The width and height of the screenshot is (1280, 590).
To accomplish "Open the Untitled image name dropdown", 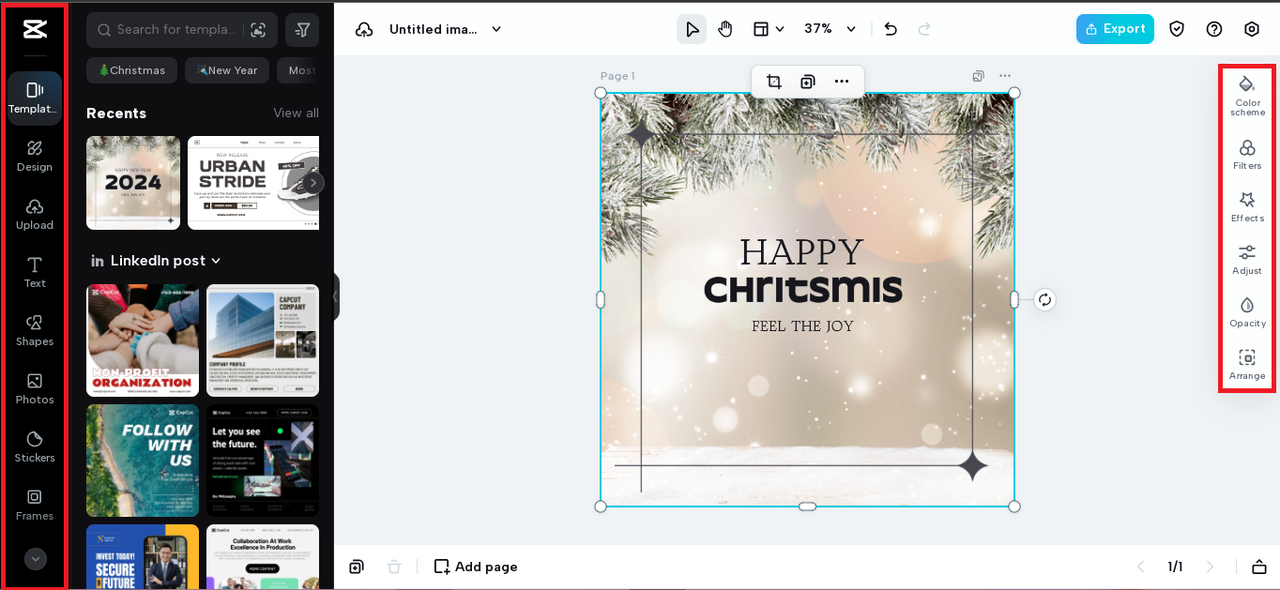I will (446, 29).
